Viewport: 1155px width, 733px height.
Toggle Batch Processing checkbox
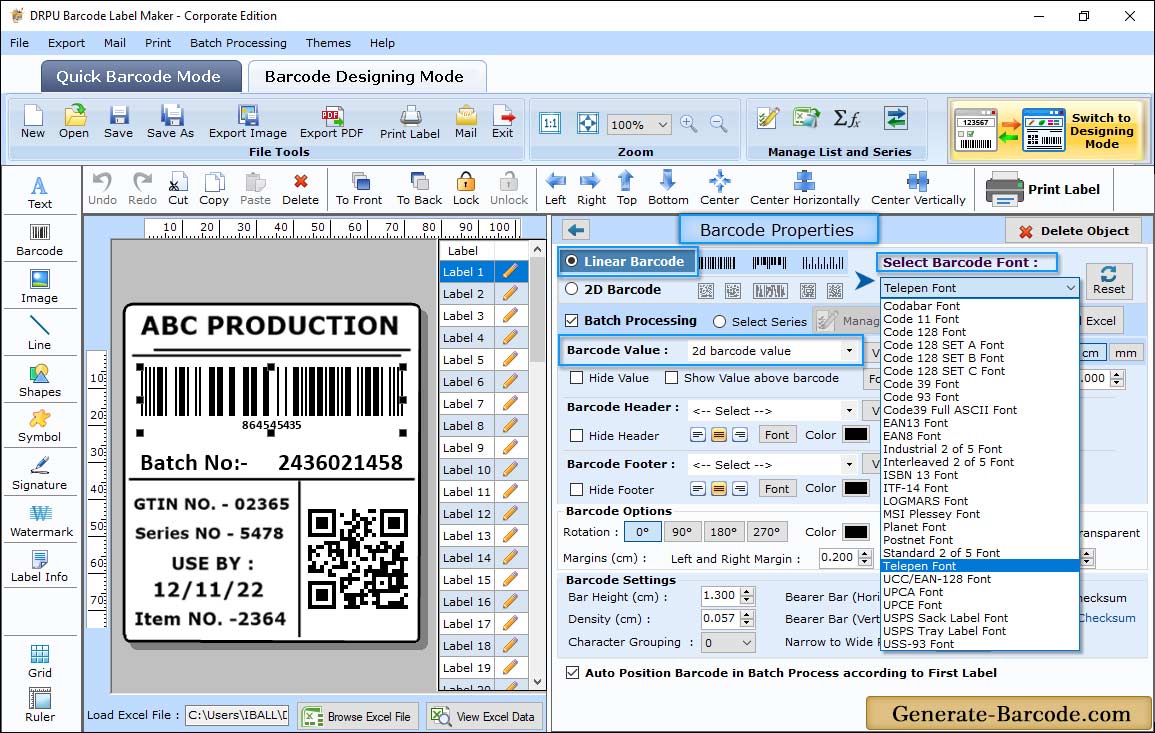(x=572, y=320)
